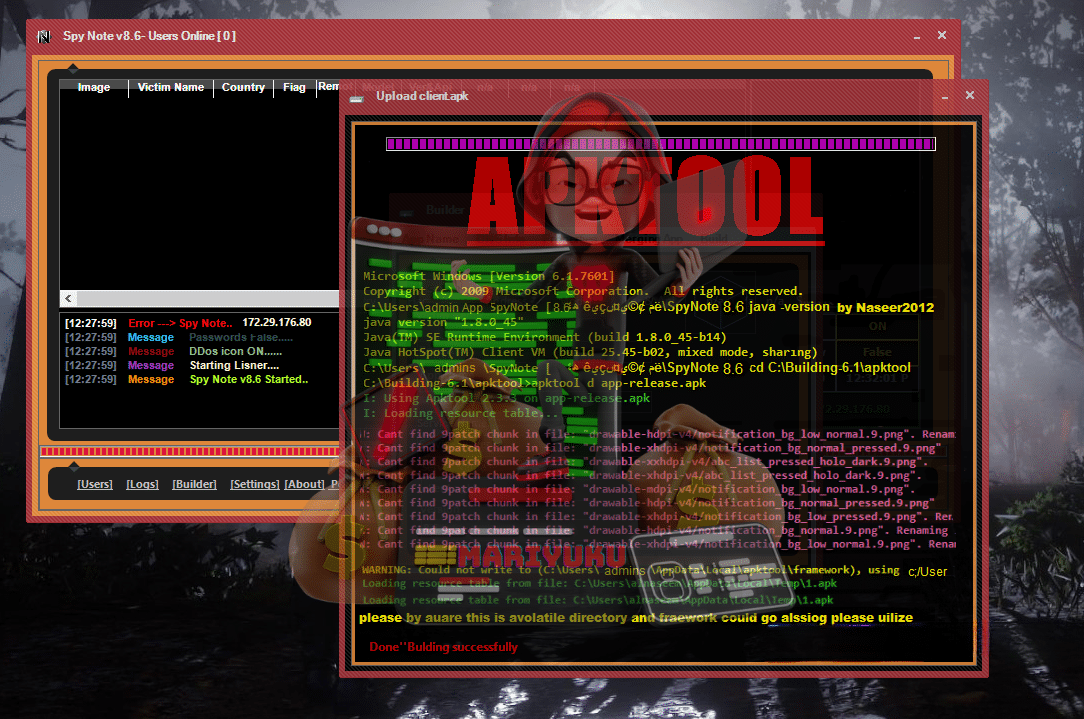Select the Victim Name column header
The width and height of the screenshot is (1084, 719).
(170, 88)
